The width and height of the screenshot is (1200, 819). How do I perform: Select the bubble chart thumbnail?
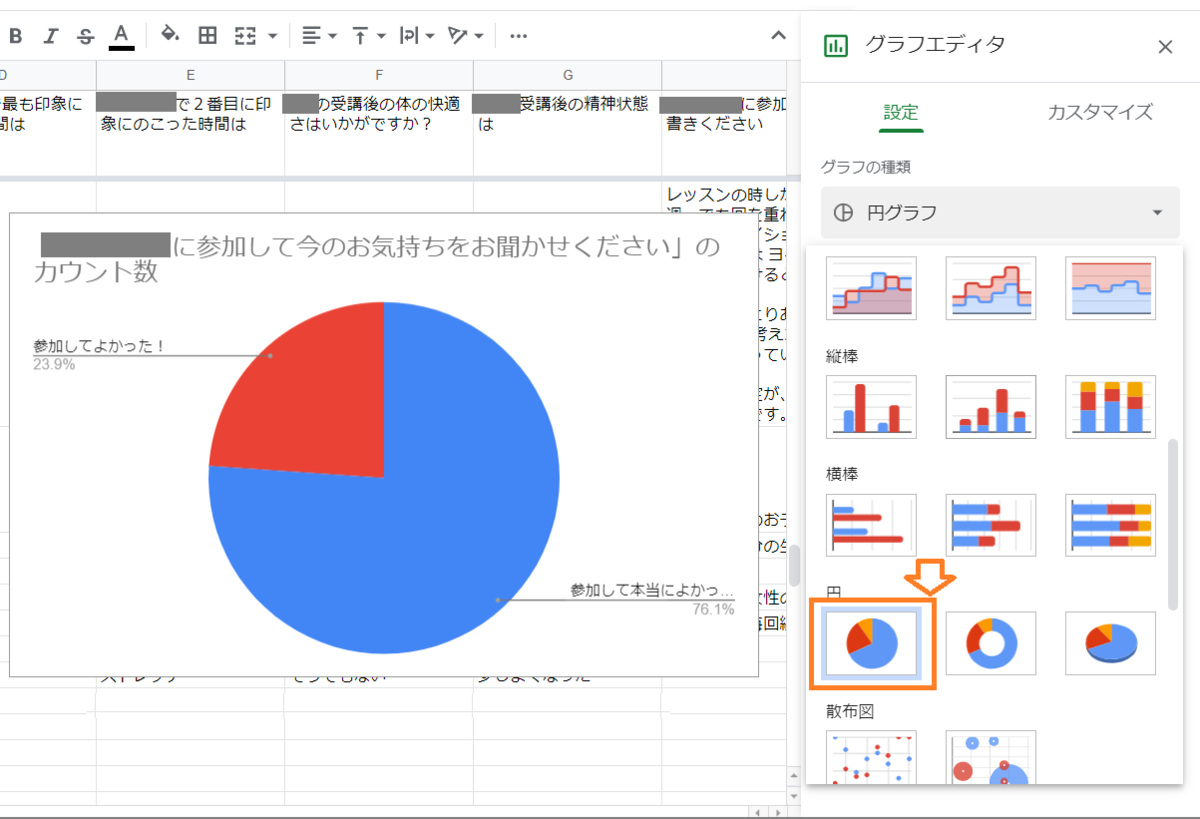point(991,758)
